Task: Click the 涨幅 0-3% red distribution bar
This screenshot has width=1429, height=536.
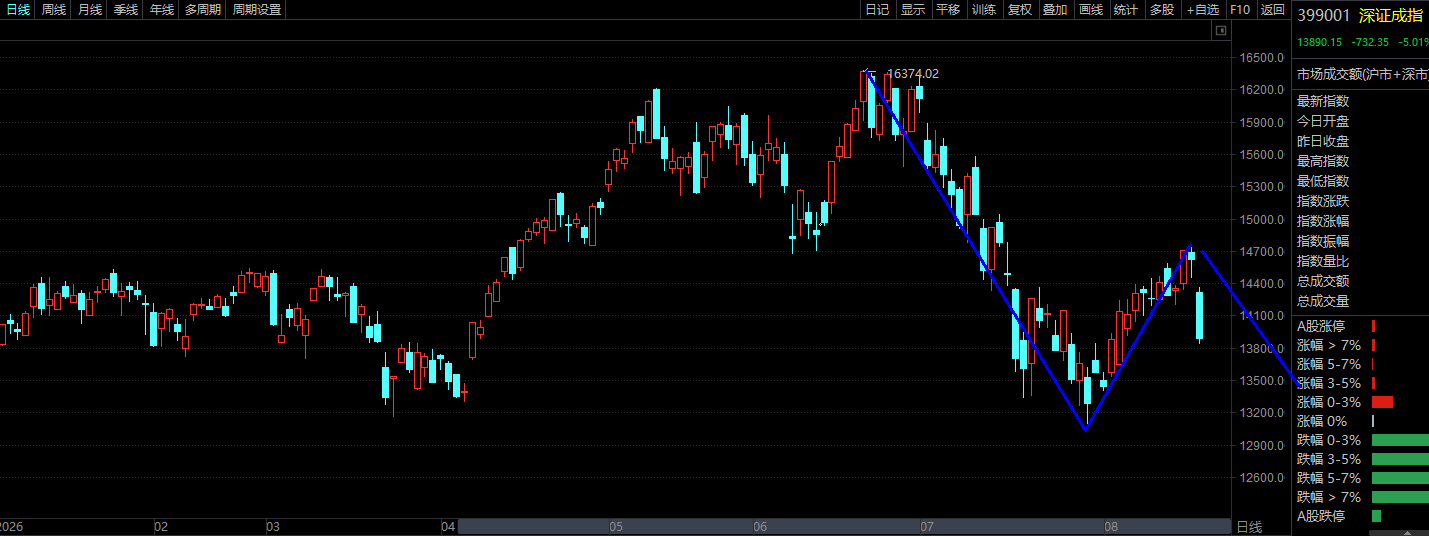Action: tap(1382, 402)
